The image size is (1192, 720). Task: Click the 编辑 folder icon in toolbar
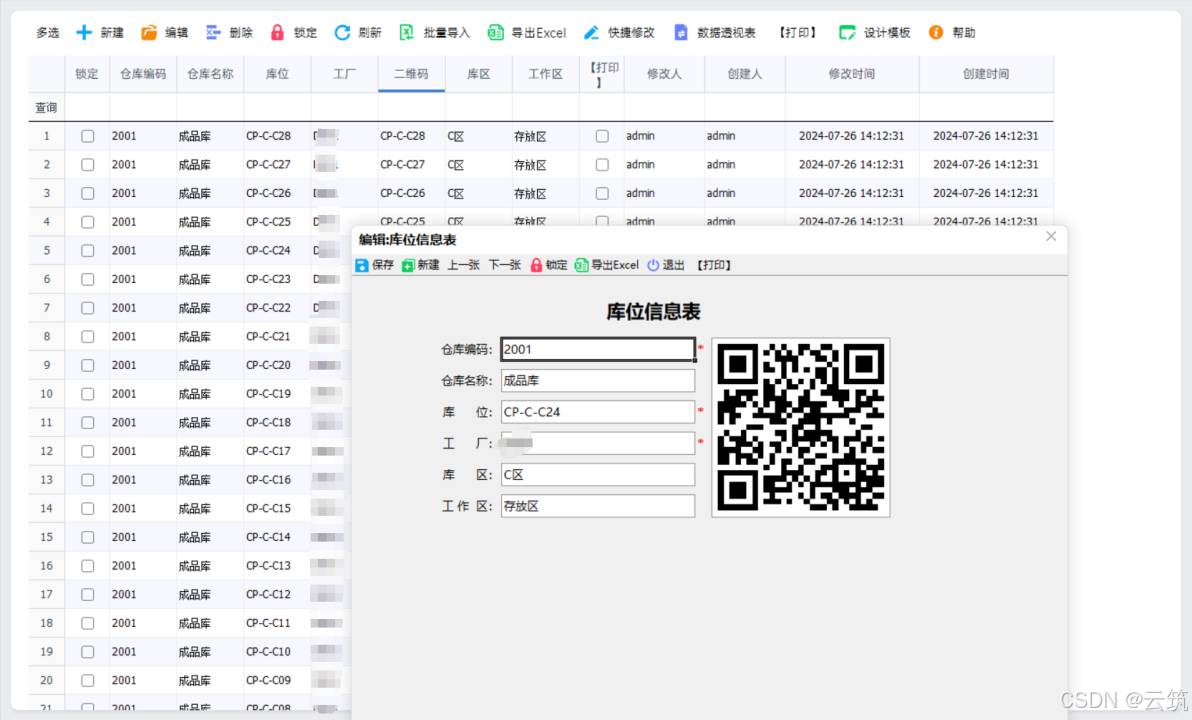click(149, 33)
